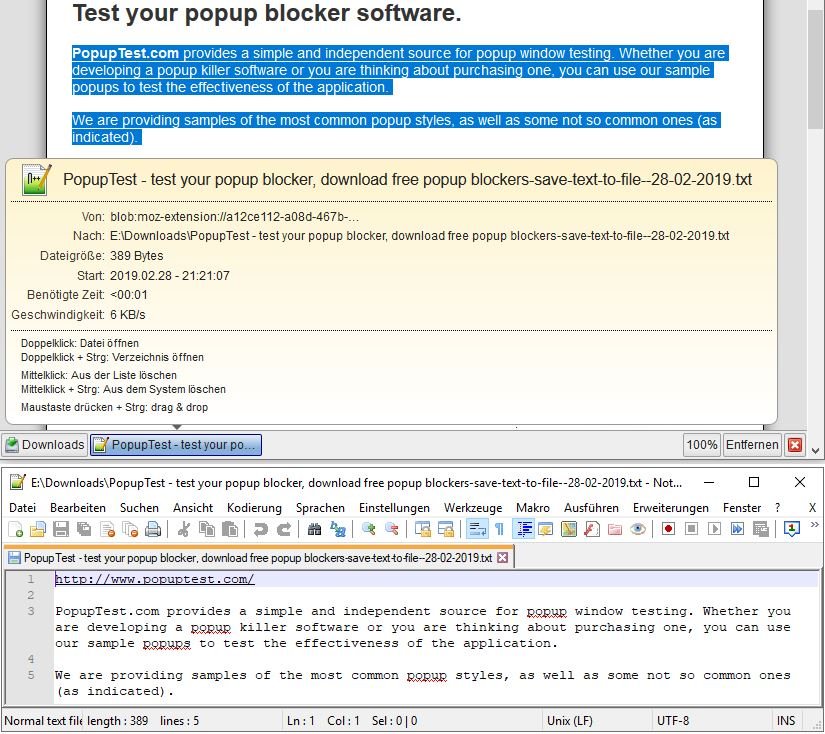Click the Save icon in the toolbar
Viewport: 825px width, 734px height.
(60, 529)
